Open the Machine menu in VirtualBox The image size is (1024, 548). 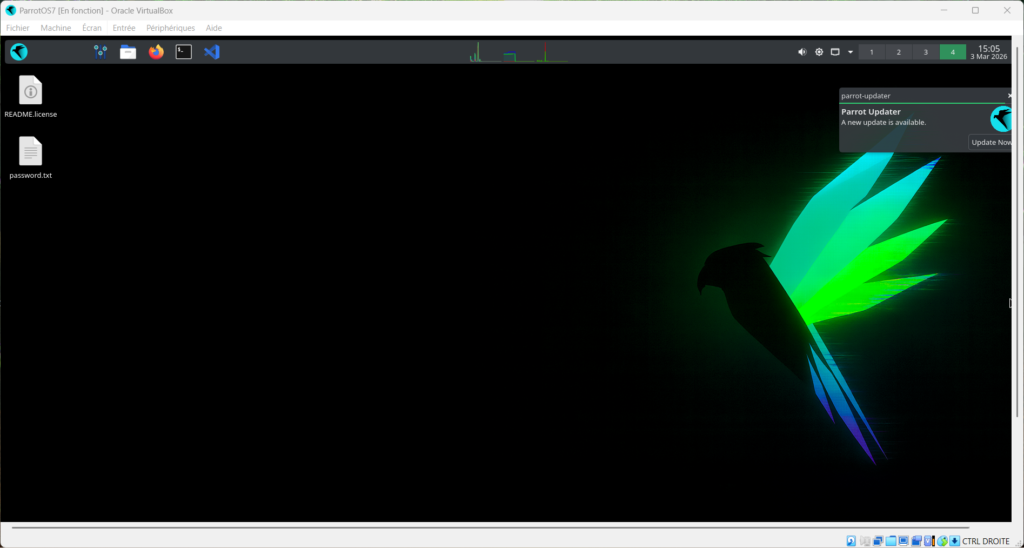click(56, 28)
